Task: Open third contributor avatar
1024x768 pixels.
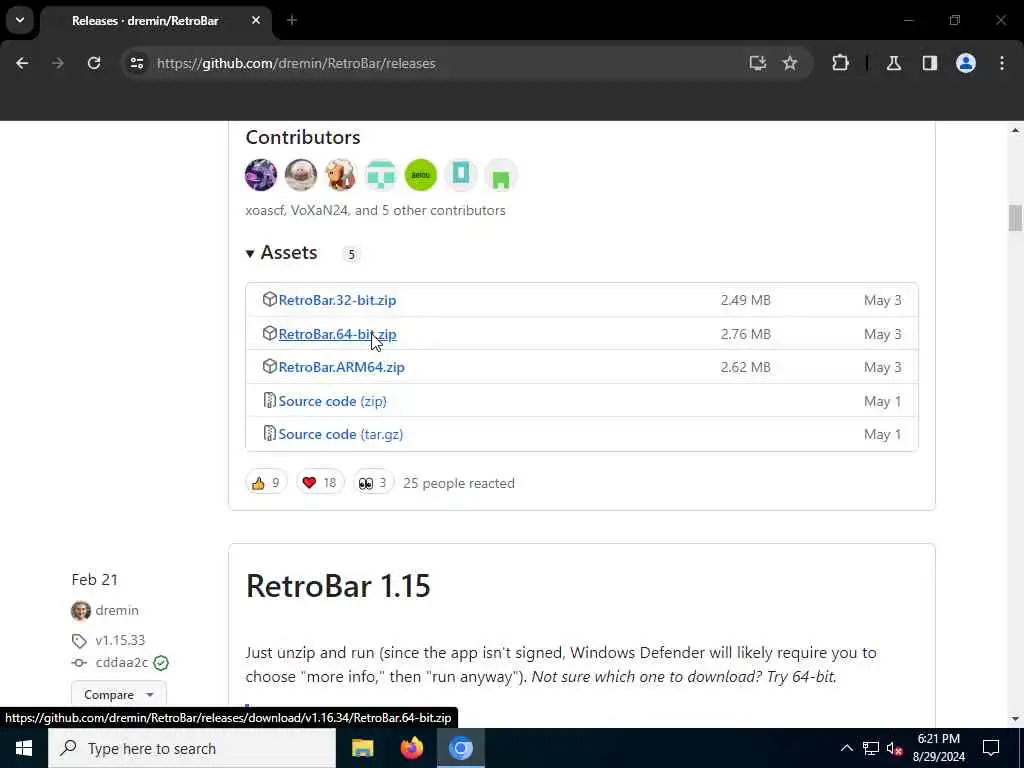Action: click(341, 175)
